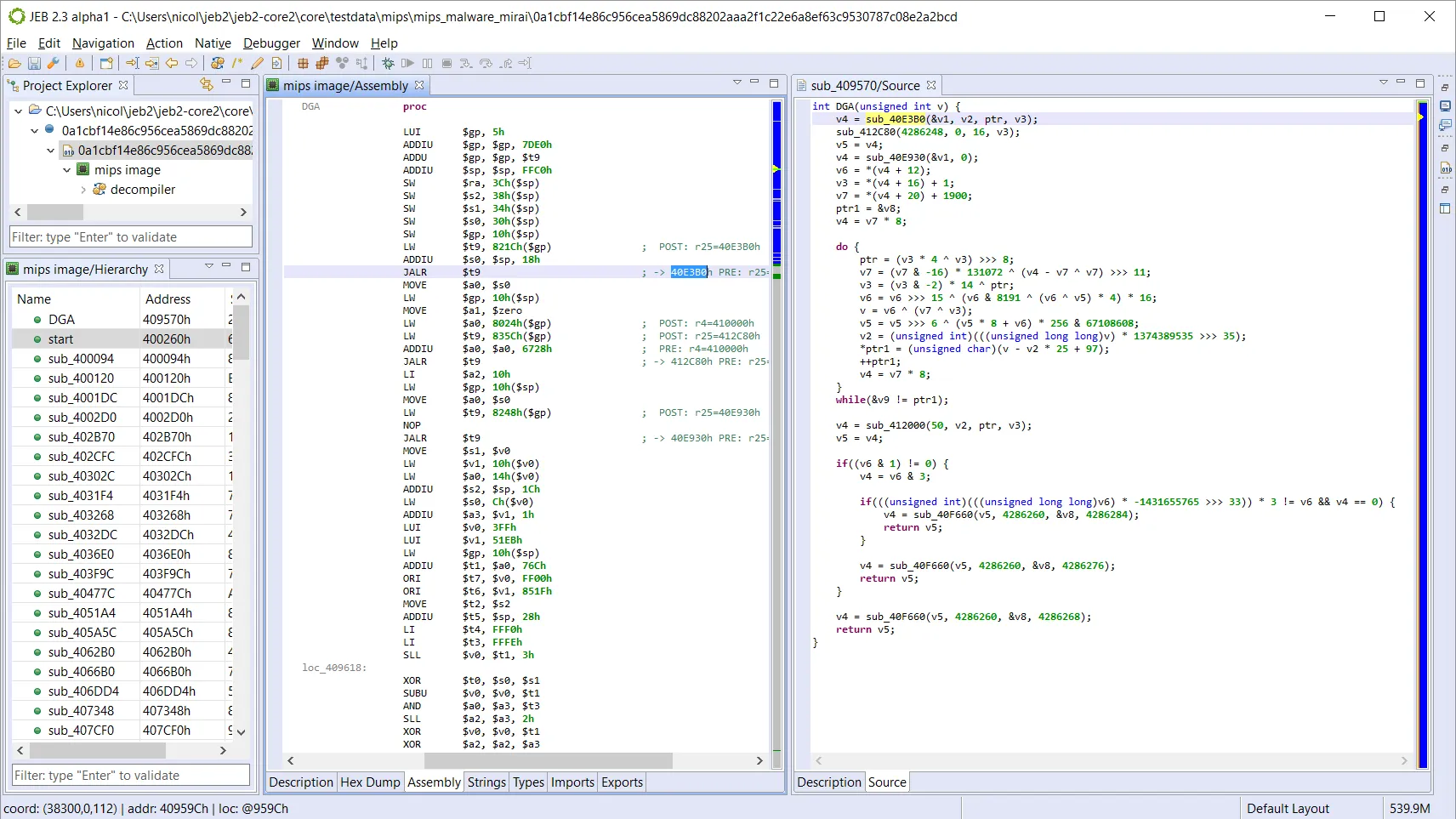Start the debugger using the bug icon
The height and width of the screenshot is (819, 1456).
tap(386, 62)
